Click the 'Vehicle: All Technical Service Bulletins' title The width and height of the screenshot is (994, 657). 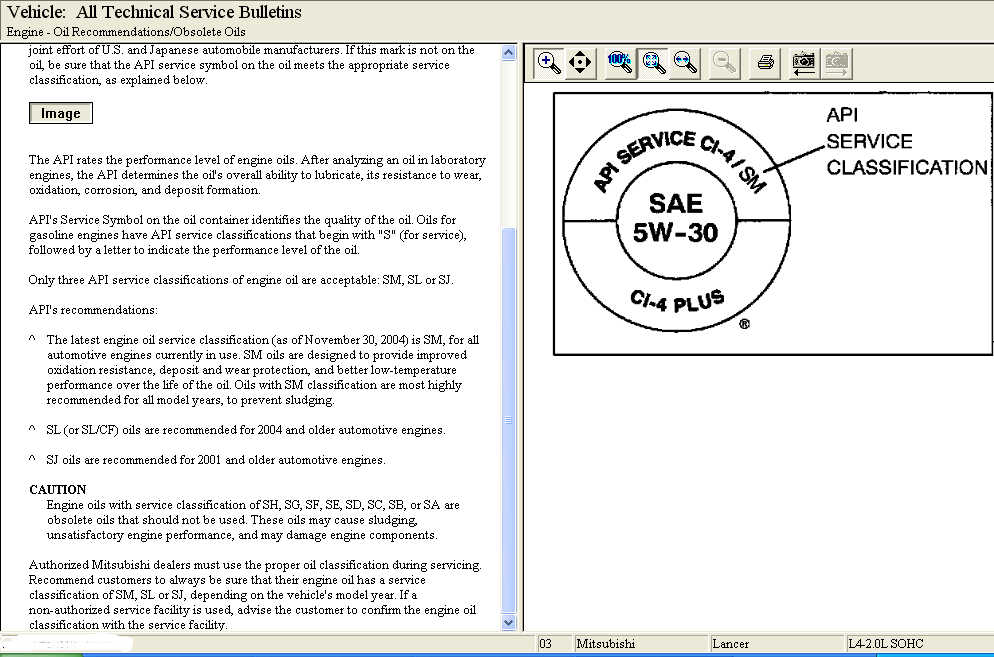(x=154, y=12)
